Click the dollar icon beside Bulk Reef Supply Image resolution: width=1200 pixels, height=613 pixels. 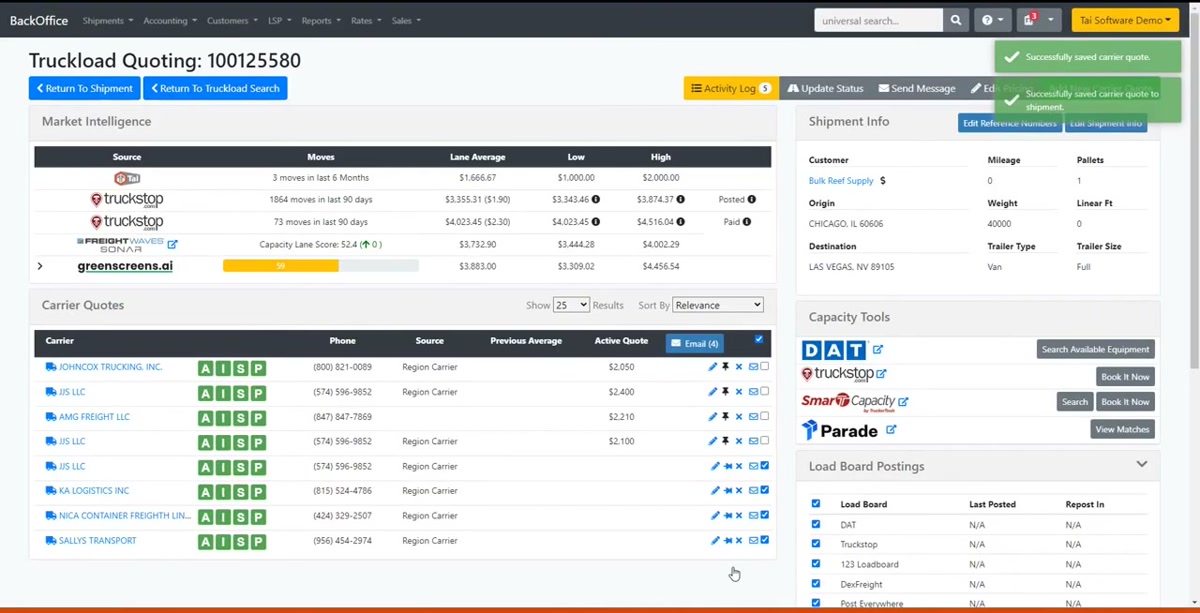click(883, 181)
